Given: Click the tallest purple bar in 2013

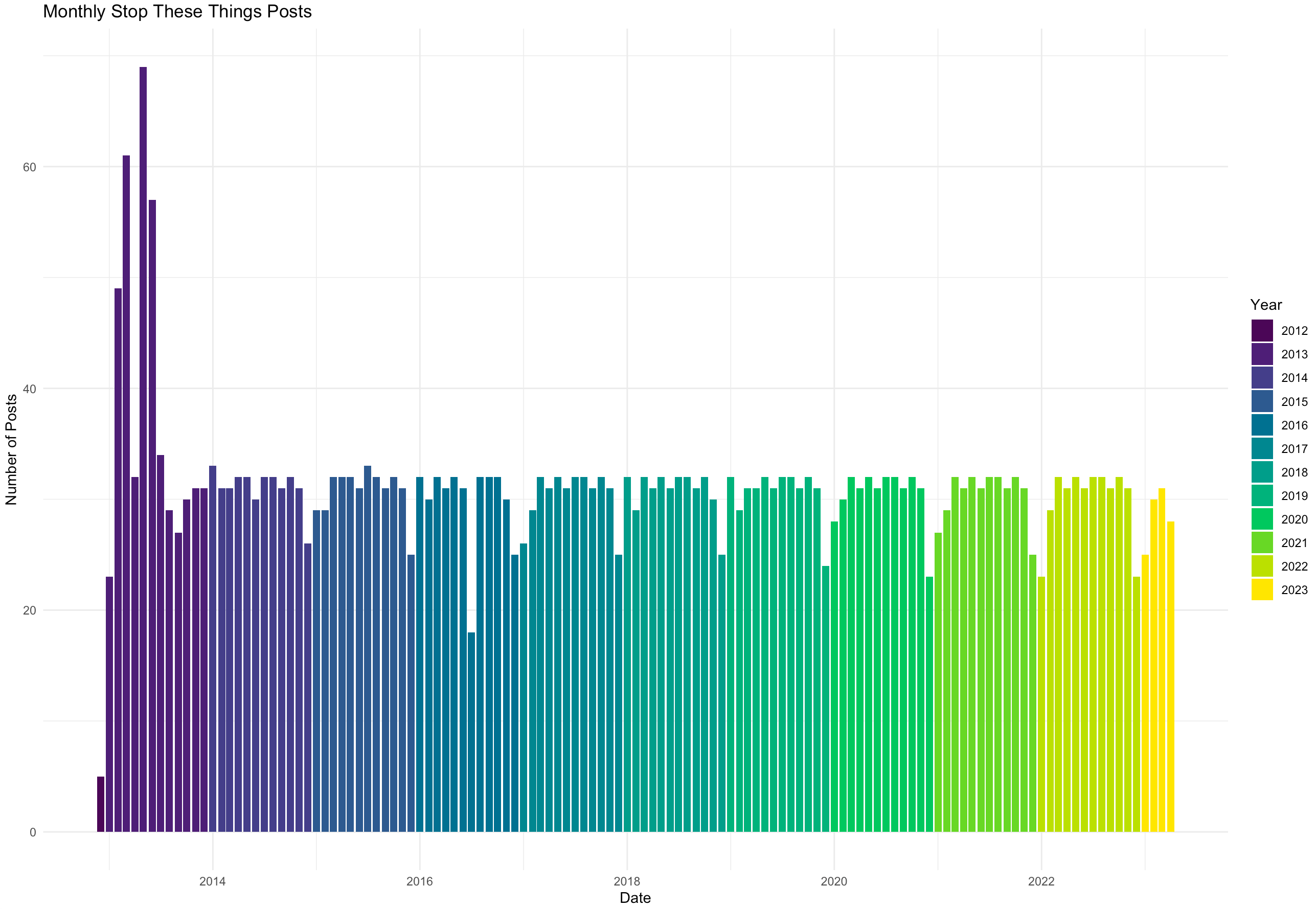Looking at the screenshot, I should [143, 449].
